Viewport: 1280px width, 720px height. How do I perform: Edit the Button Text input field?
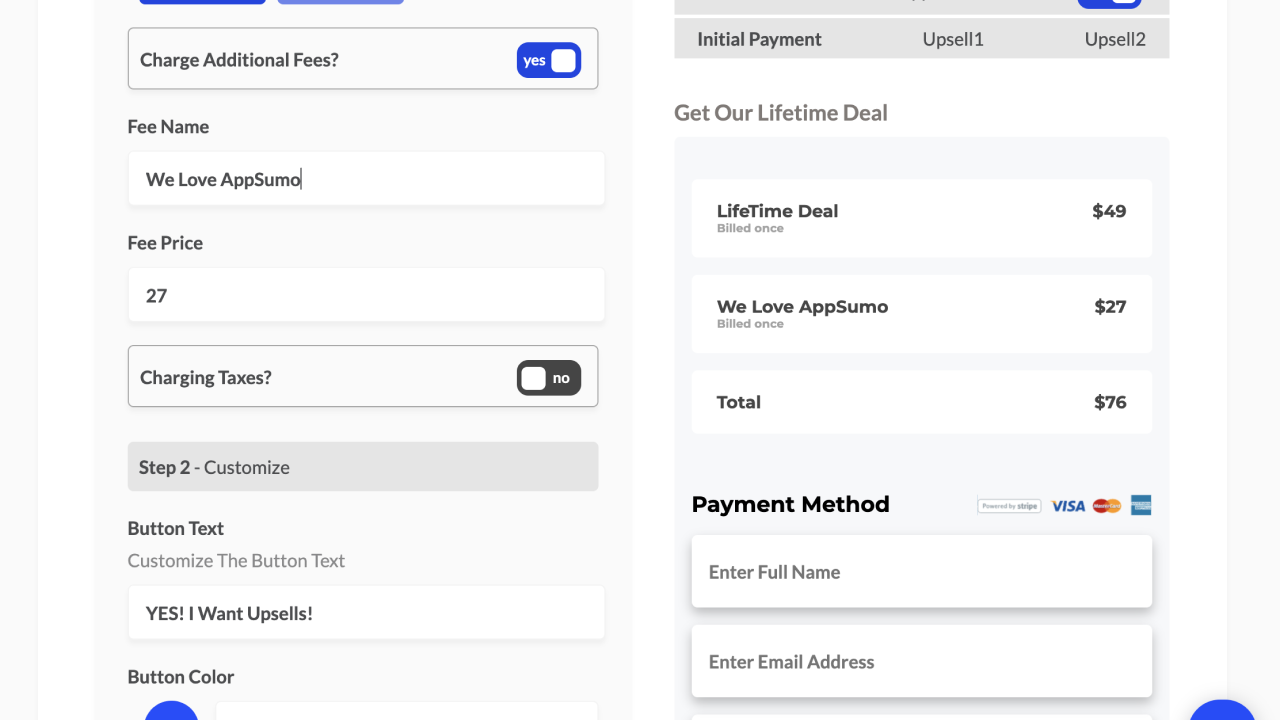(x=366, y=613)
